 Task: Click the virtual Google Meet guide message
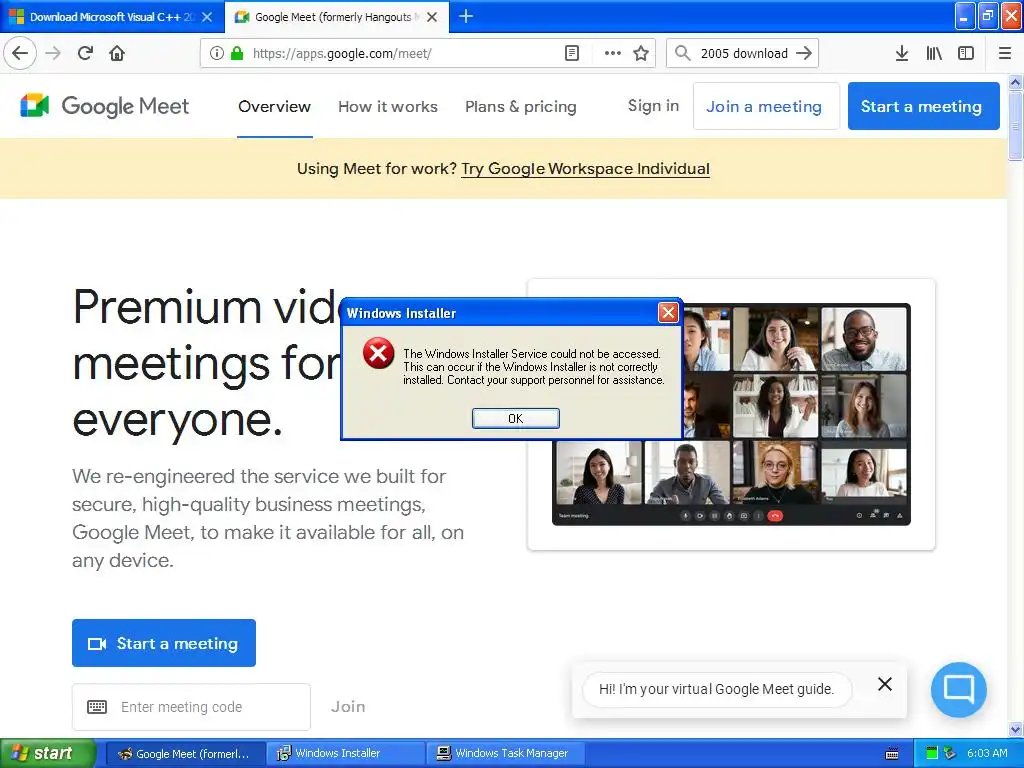point(716,689)
